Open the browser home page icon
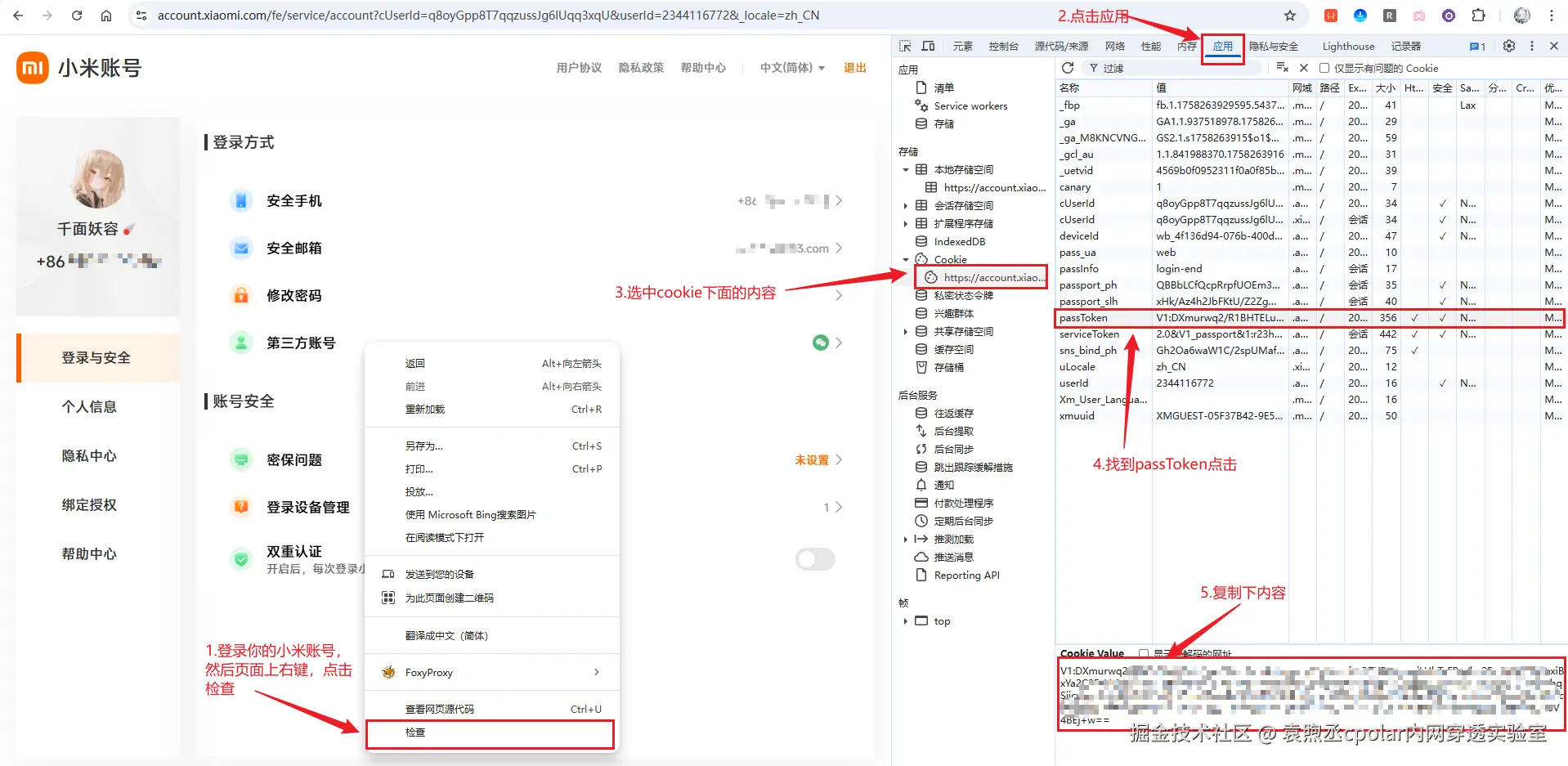 [106, 16]
